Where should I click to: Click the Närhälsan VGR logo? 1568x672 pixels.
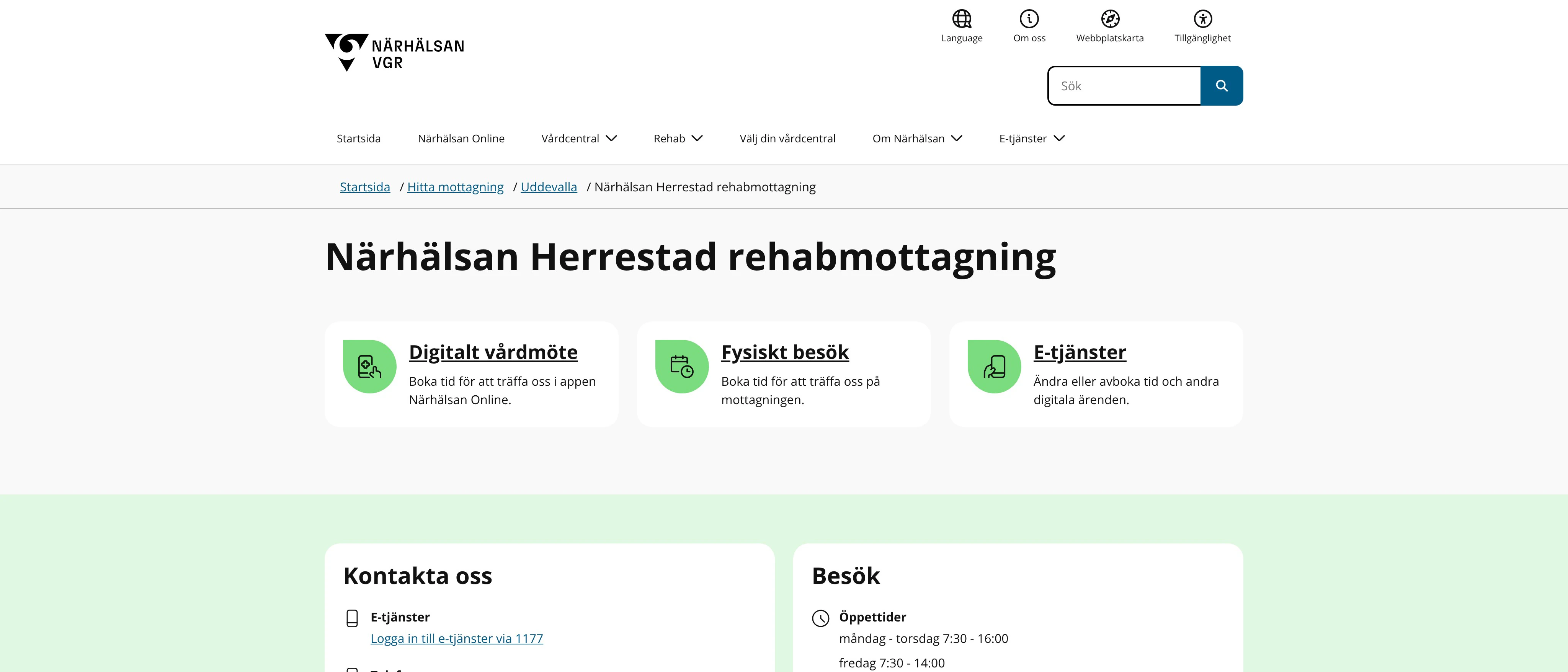[x=394, y=52]
